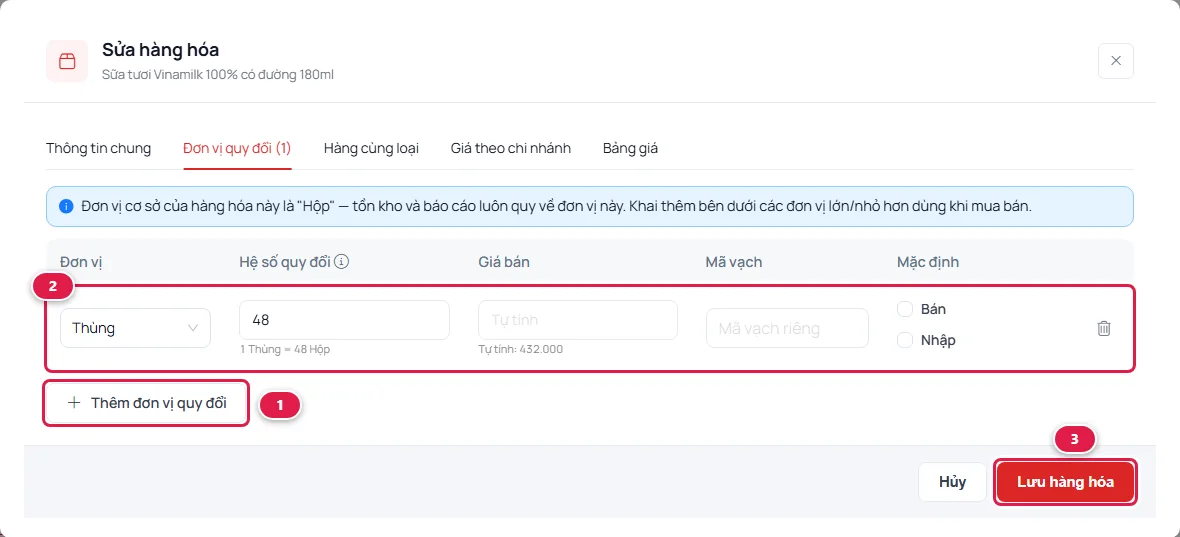The width and height of the screenshot is (1180, 537).
Task: Click the Giá bán column header
Action: [x=502, y=262]
